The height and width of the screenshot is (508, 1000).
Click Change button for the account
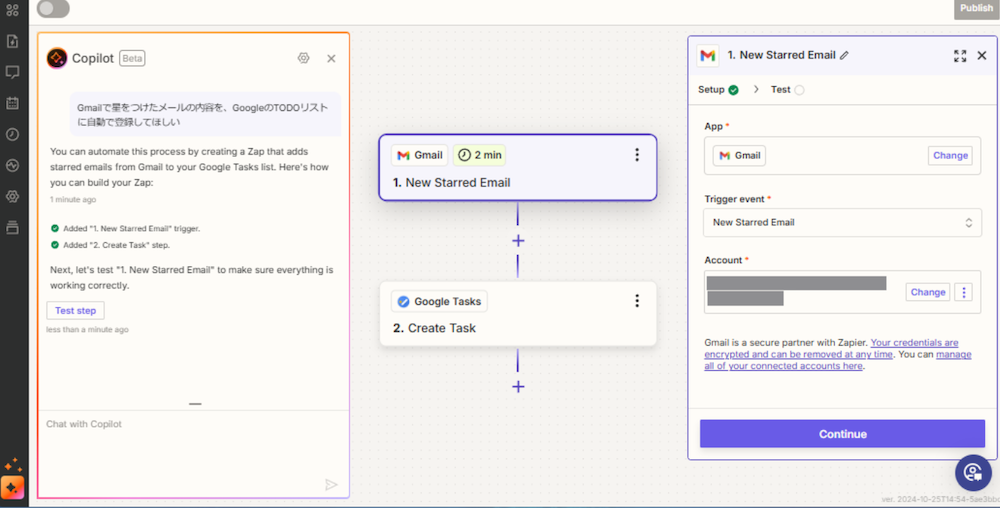(928, 292)
